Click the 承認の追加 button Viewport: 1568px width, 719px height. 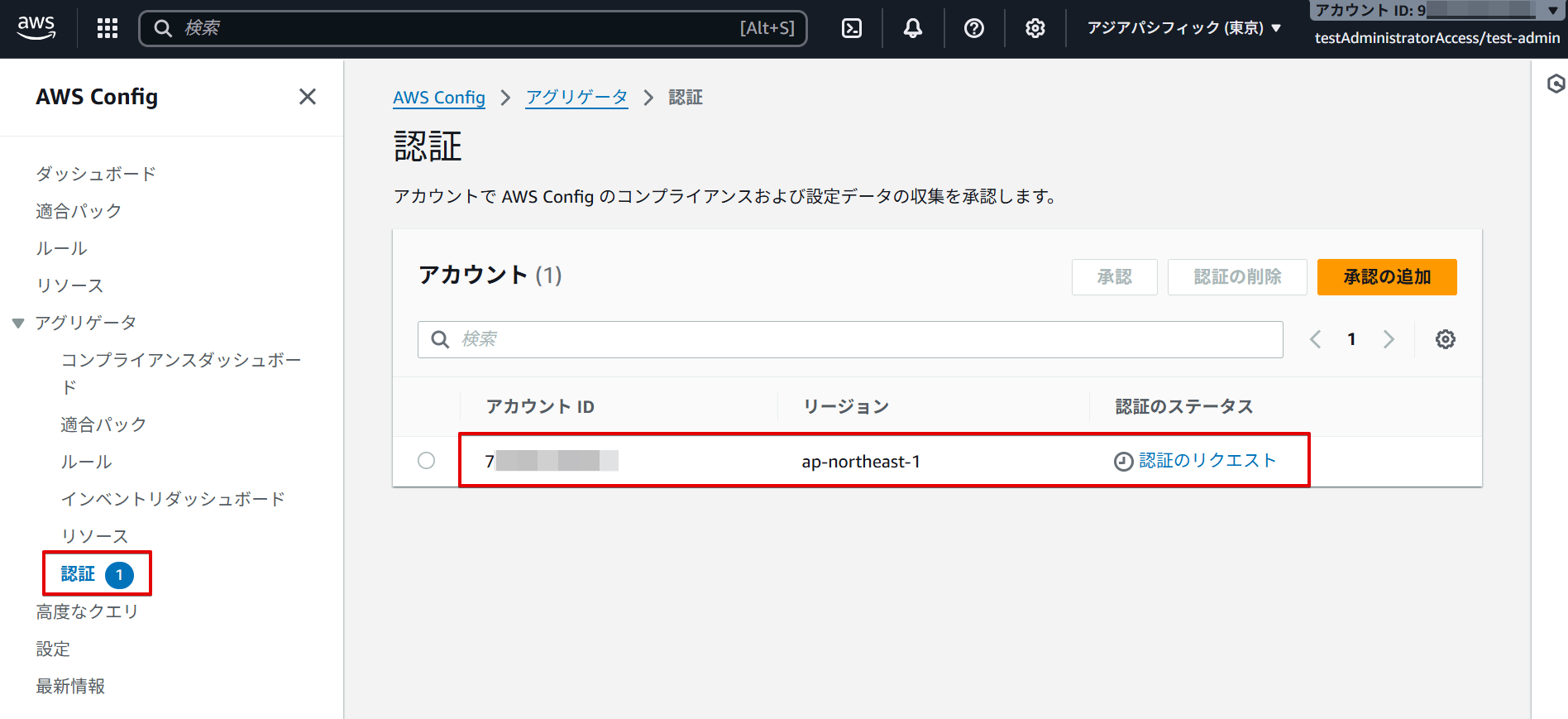pos(1386,277)
